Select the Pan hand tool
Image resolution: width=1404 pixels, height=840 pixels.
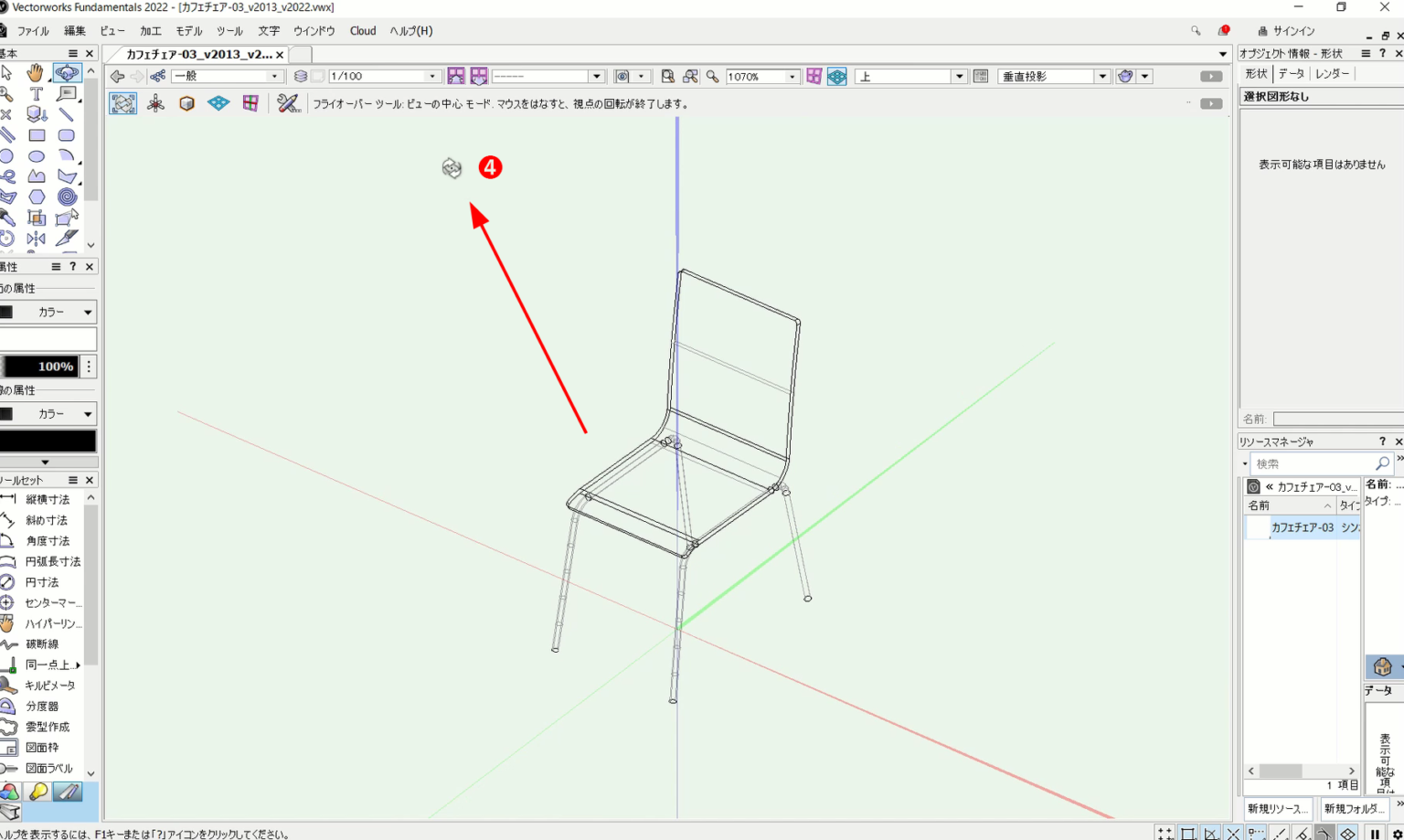point(35,73)
